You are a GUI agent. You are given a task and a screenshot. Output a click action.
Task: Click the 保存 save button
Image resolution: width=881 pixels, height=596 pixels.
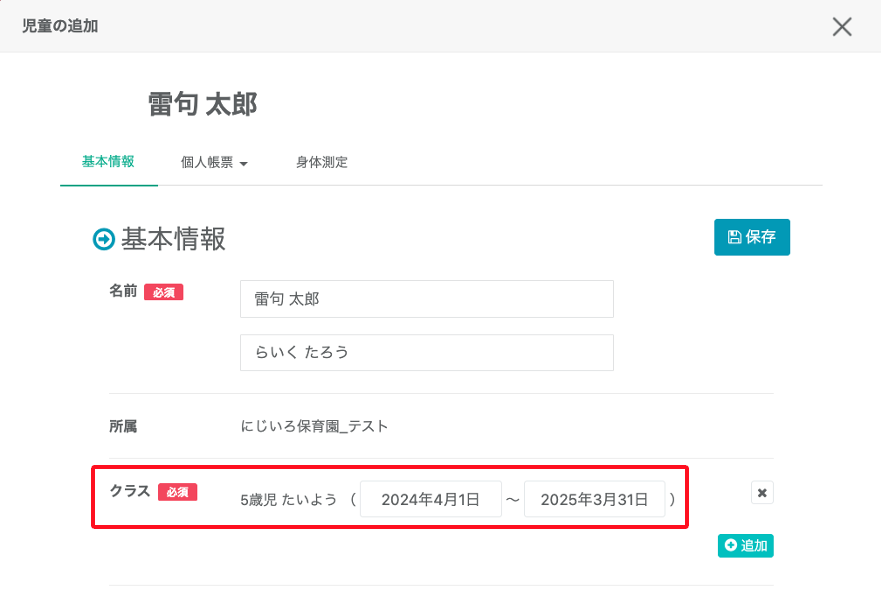pyautogui.click(x=752, y=237)
